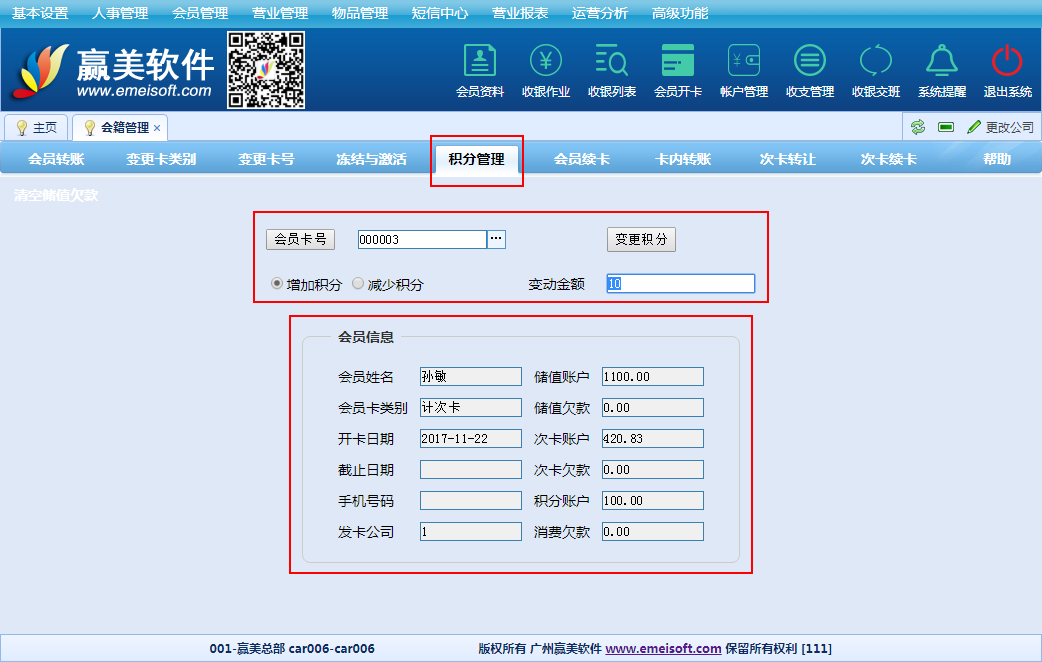Close the 会籍管理 tab
This screenshot has height=662, width=1042.
[x=157, y=128]
